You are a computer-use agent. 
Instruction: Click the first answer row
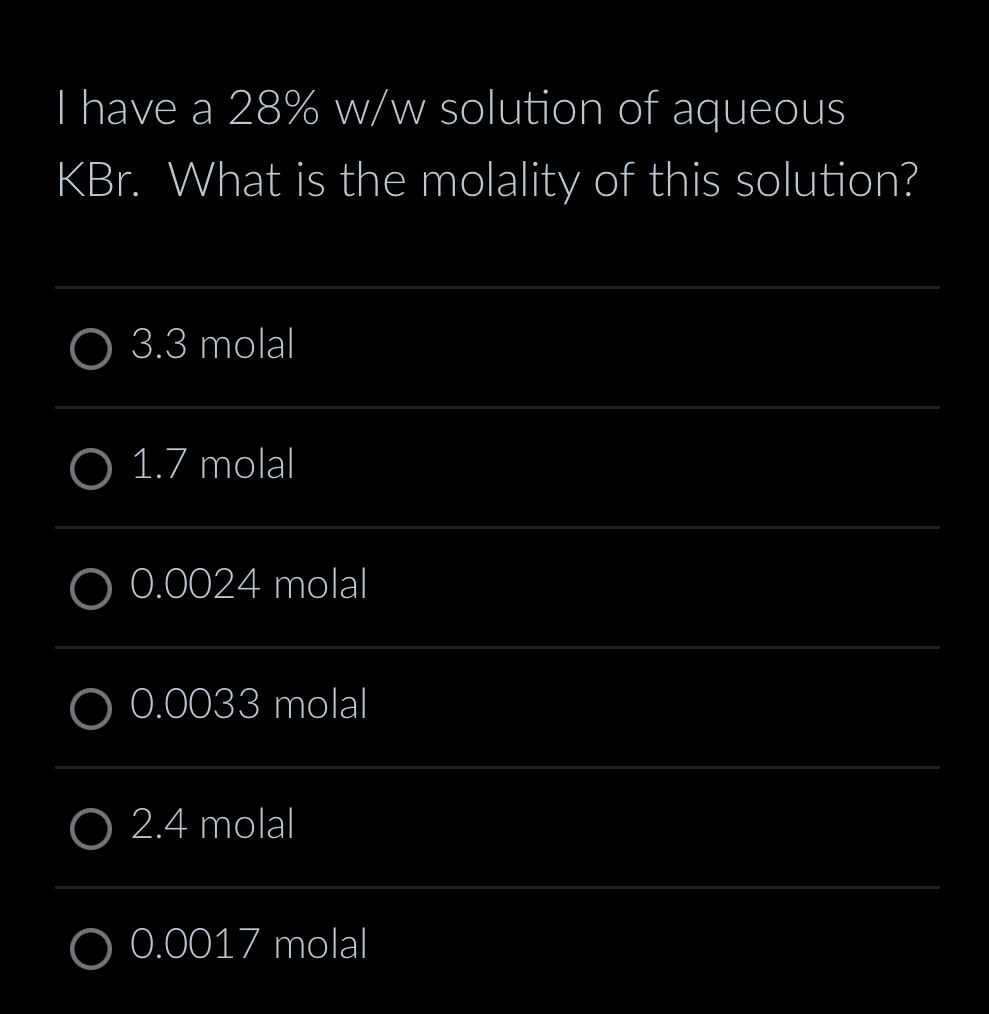click(x=494, y=347)
